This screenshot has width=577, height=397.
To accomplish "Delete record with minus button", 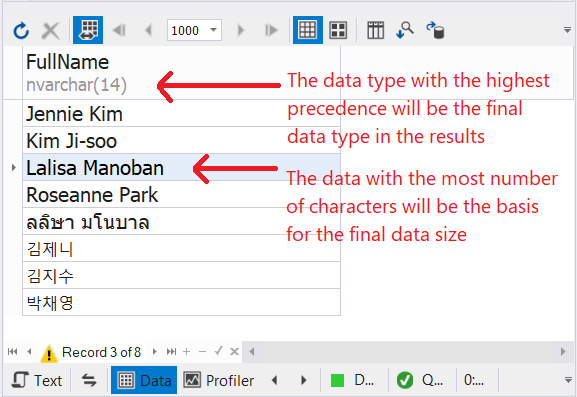I will pyautogui.click(x=202, y=351).
